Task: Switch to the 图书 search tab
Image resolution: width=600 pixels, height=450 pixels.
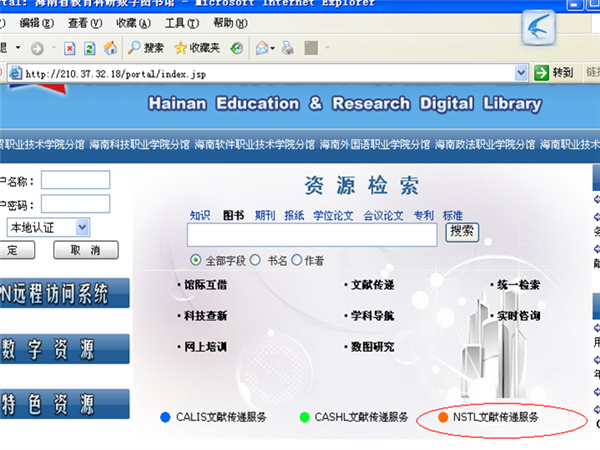Action: (233, 215)
